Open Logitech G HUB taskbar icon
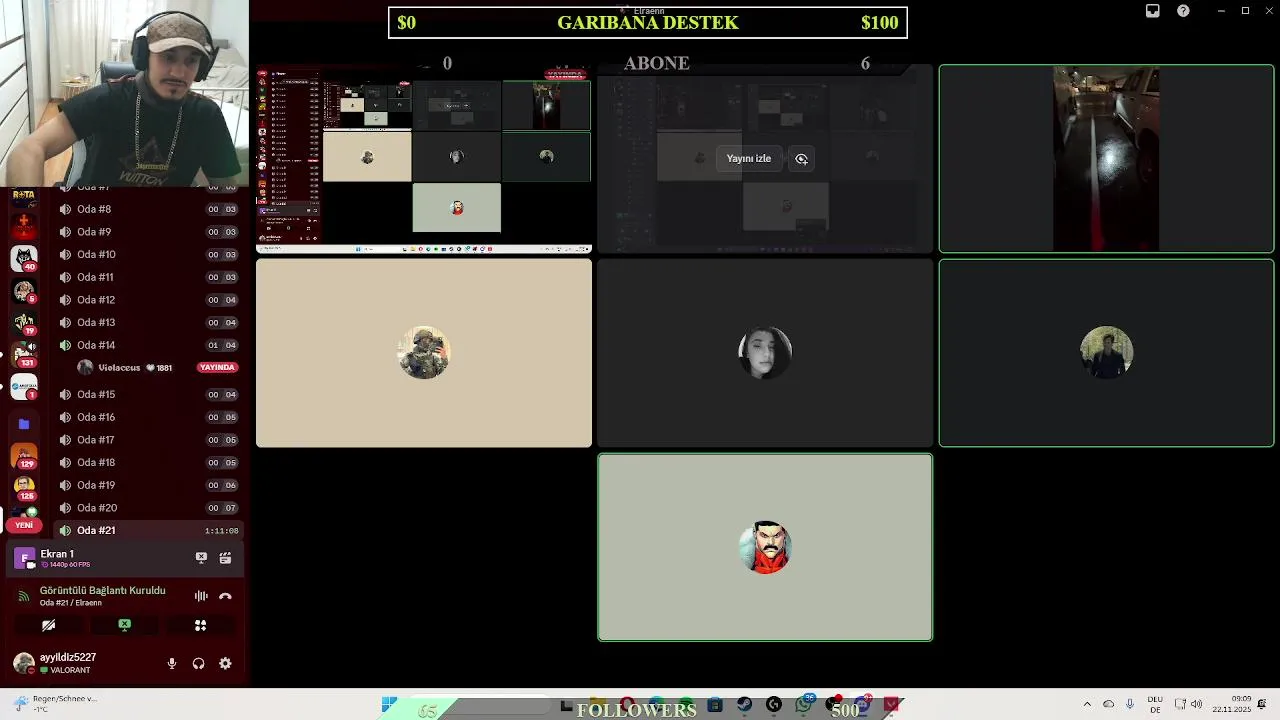Screen dimensions: 1280x720 tap(773, 705)
